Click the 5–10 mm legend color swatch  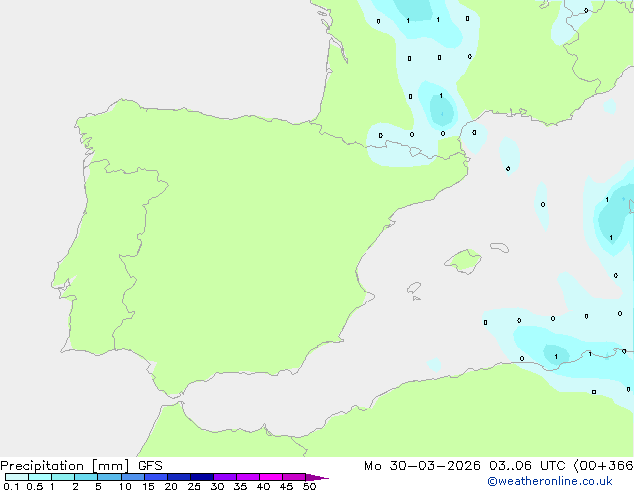[109, 477]
